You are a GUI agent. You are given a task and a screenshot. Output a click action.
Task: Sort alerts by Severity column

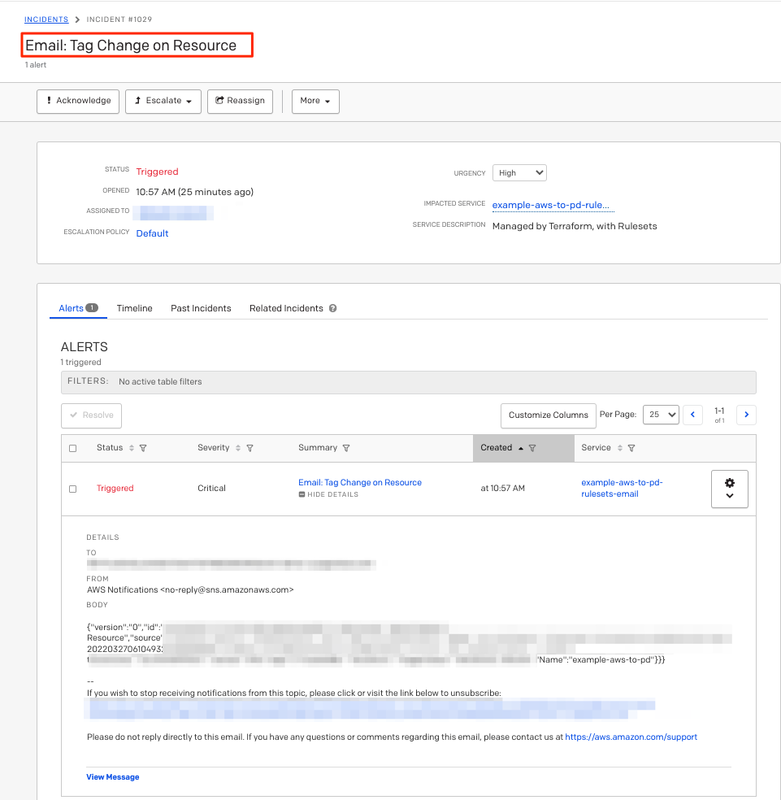click(238, 448)
